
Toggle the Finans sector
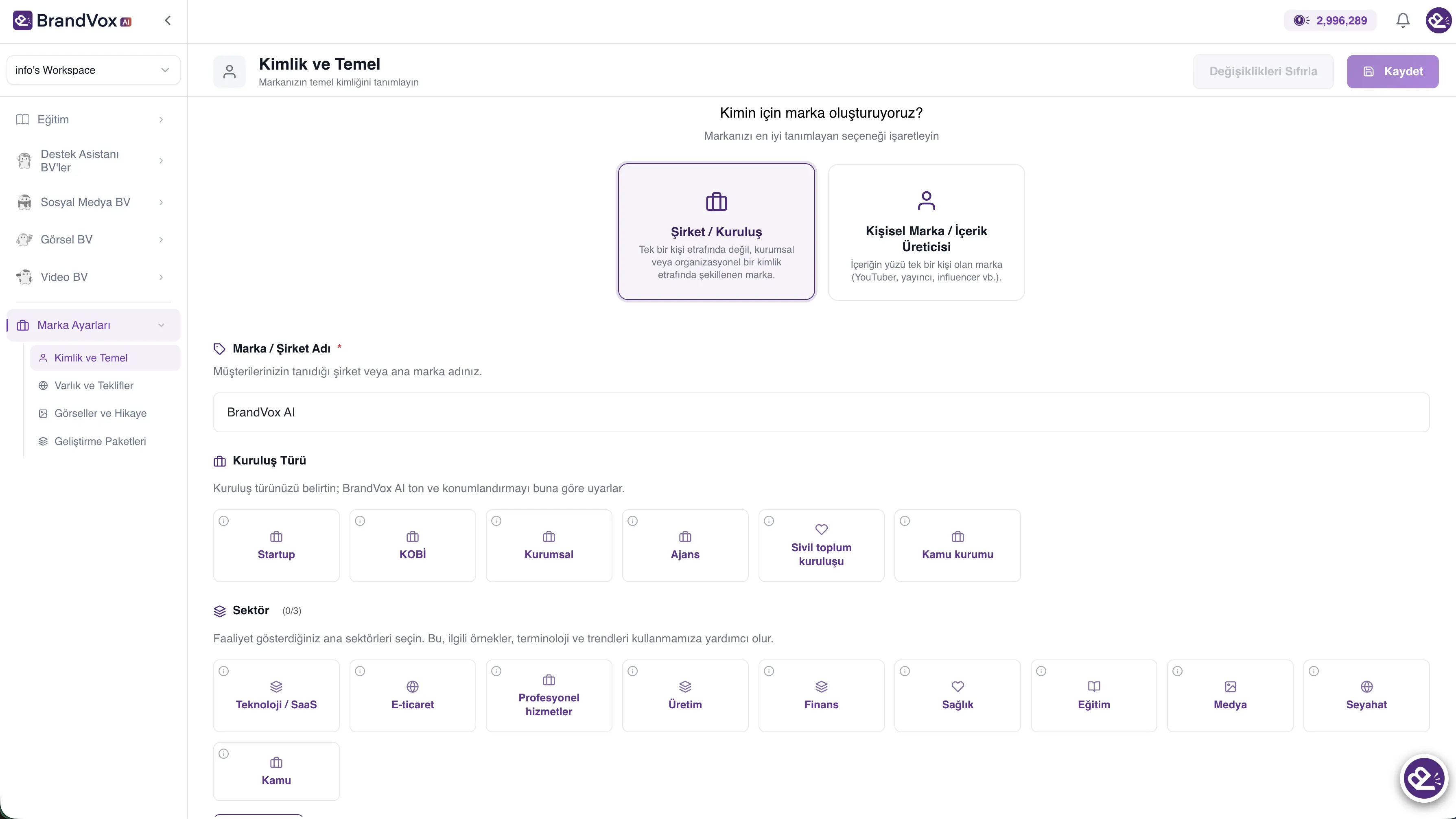[821, 696]
